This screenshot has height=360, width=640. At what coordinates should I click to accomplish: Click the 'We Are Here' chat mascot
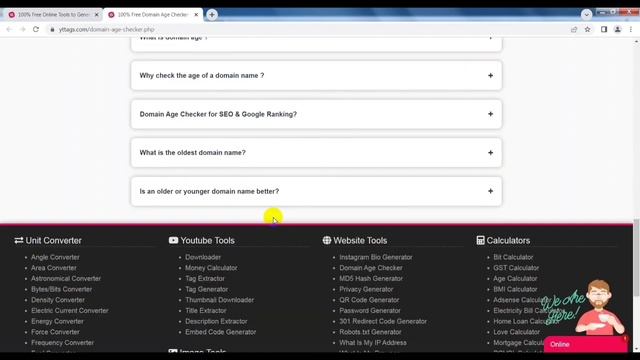click(x=584, y=307)
